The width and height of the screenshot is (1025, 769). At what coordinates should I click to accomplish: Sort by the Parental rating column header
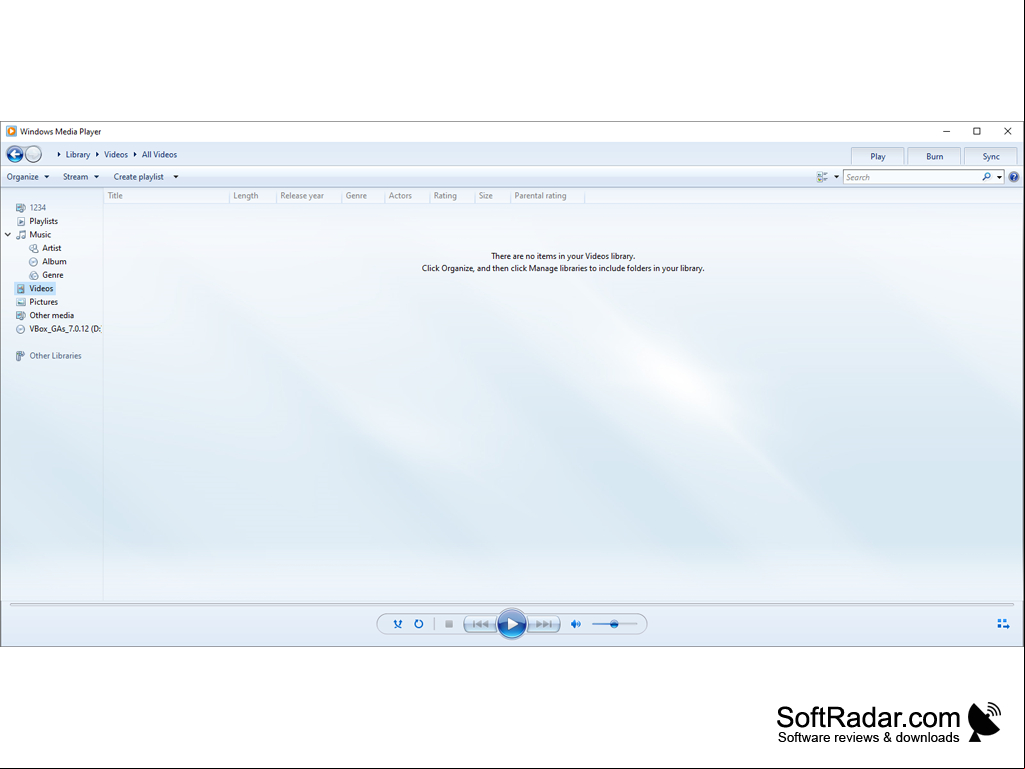pyautogui.click(x=547, y=196)
